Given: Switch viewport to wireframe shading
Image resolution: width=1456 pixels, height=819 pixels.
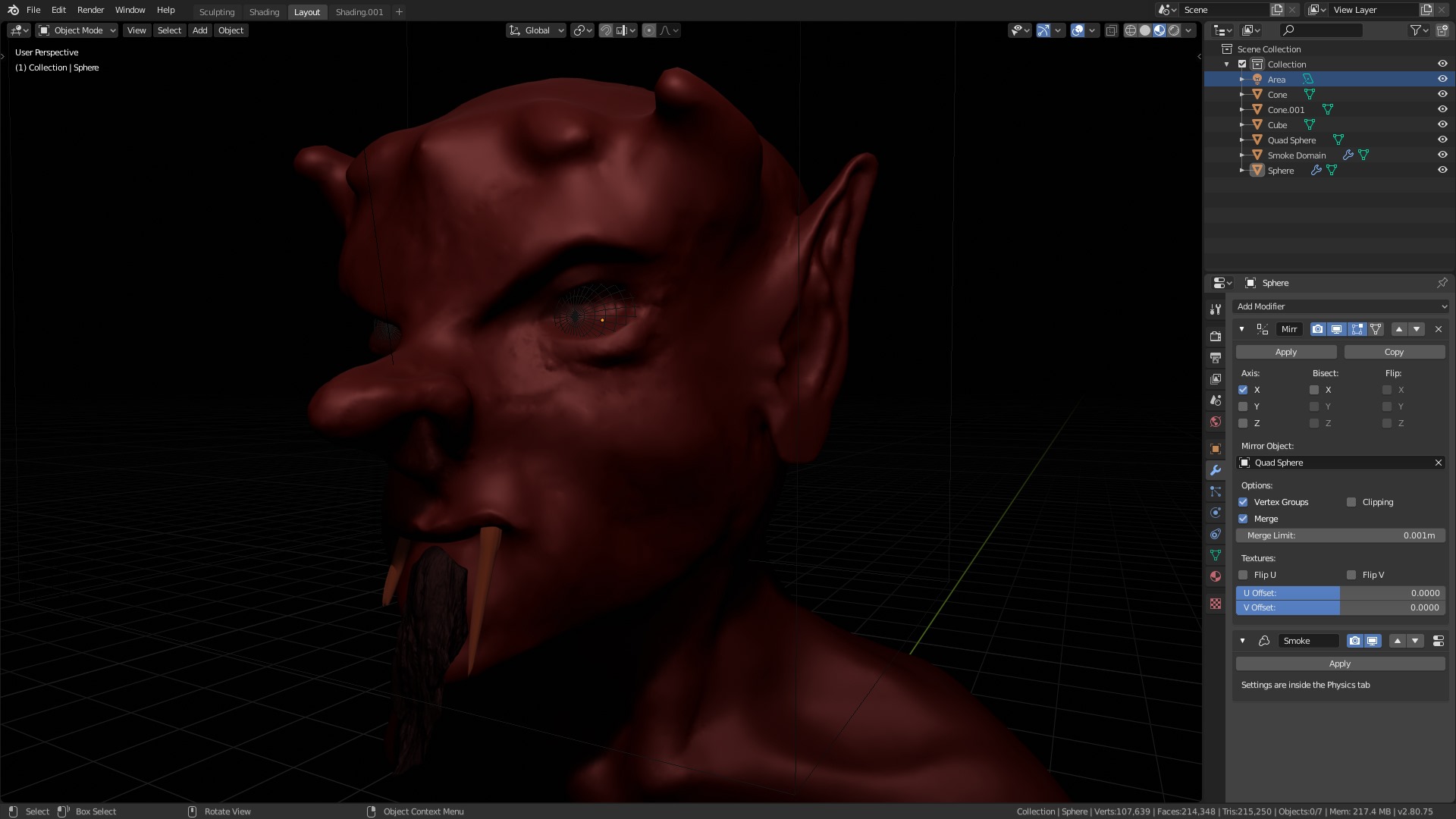Looking at the screenshot, I should click(x=1131, y=30).
